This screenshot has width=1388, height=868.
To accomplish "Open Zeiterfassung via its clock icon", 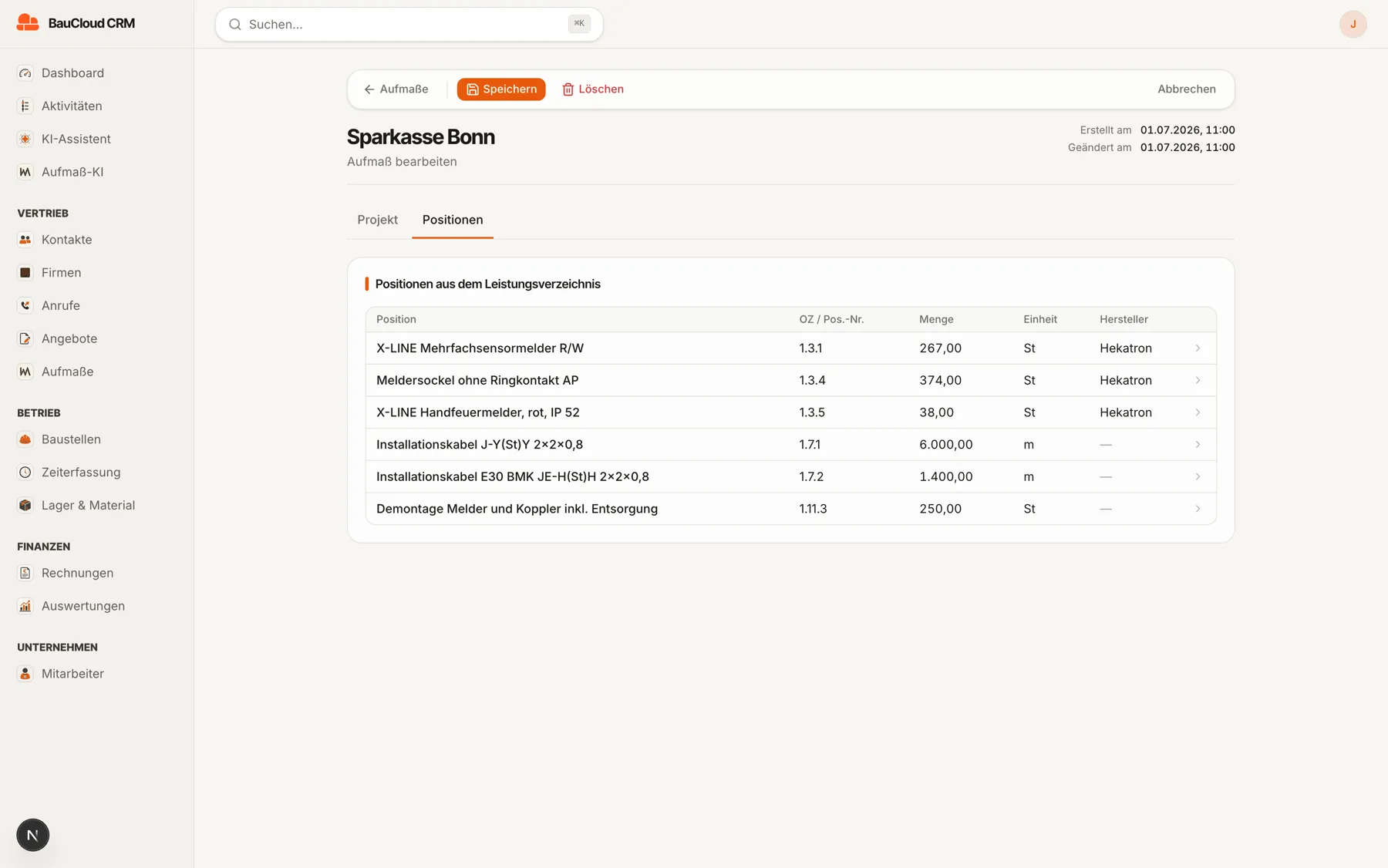I will pyautogui.click(x=25, y=473).
